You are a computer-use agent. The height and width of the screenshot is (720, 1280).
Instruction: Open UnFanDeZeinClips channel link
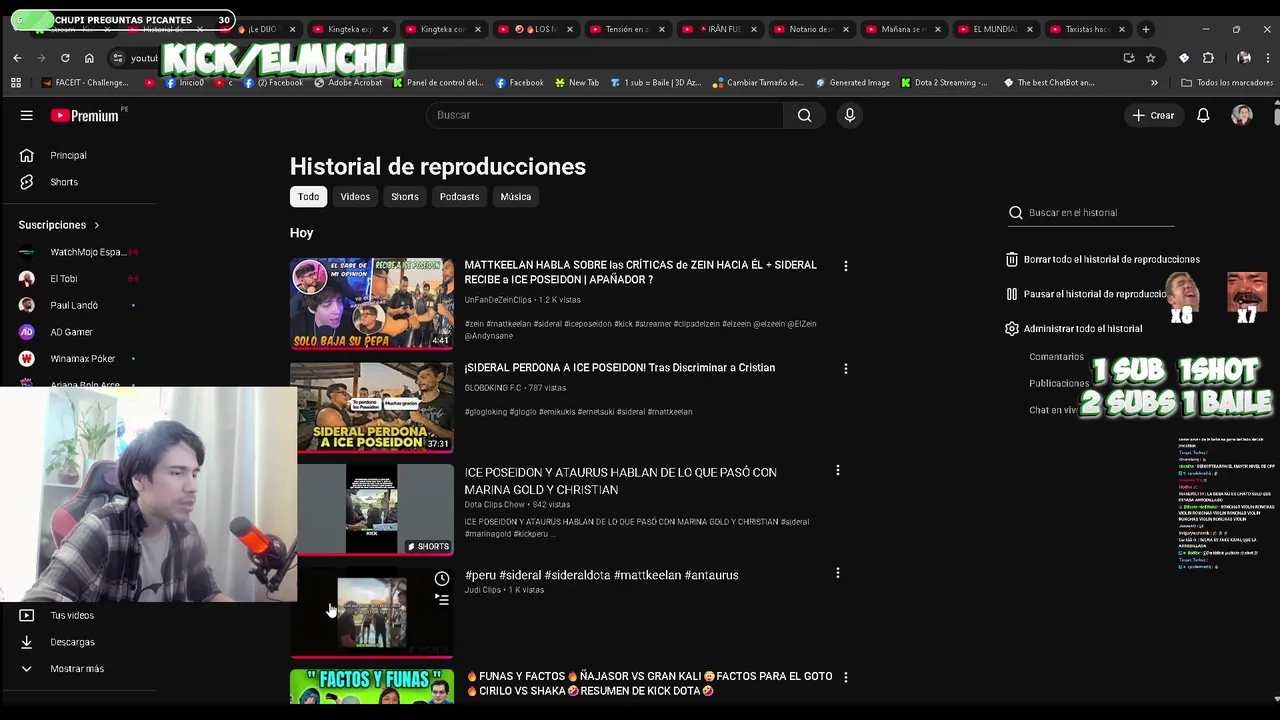click(x=498, y=300)
